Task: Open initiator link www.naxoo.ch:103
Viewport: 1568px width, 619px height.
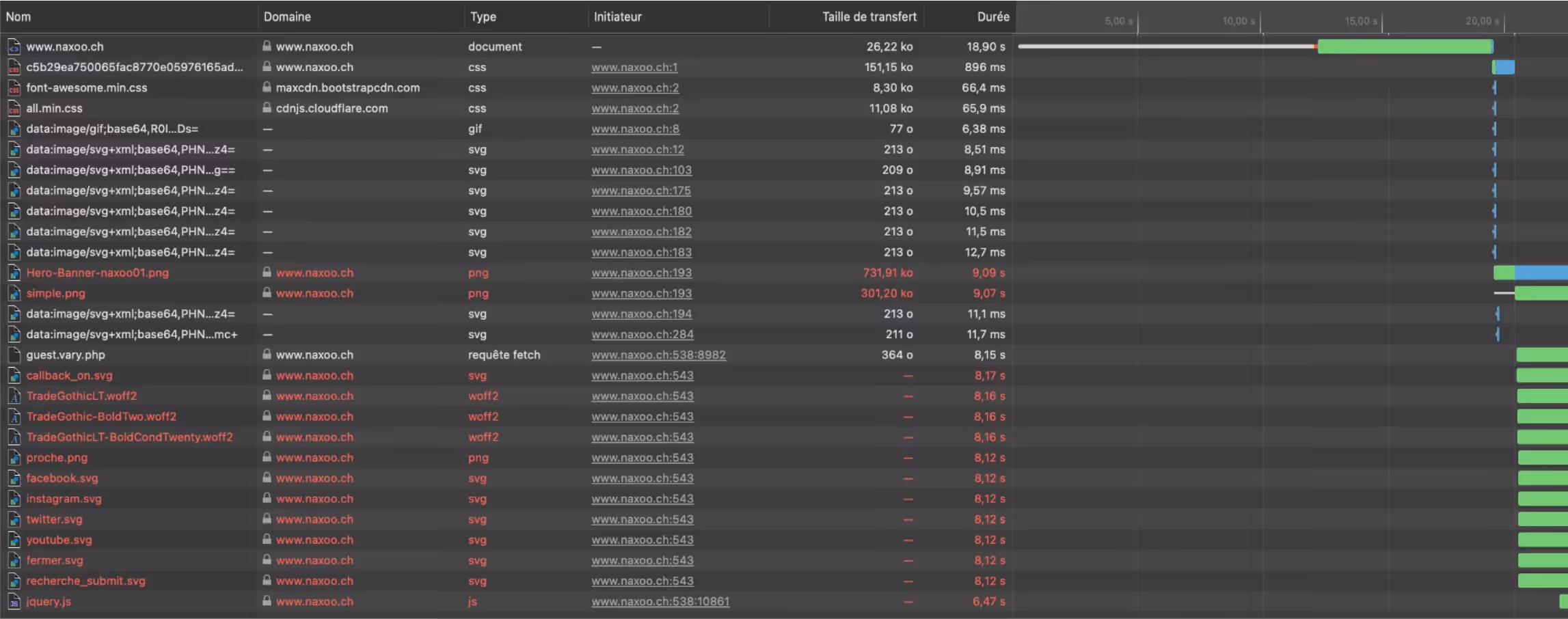Action: (641, 169)
